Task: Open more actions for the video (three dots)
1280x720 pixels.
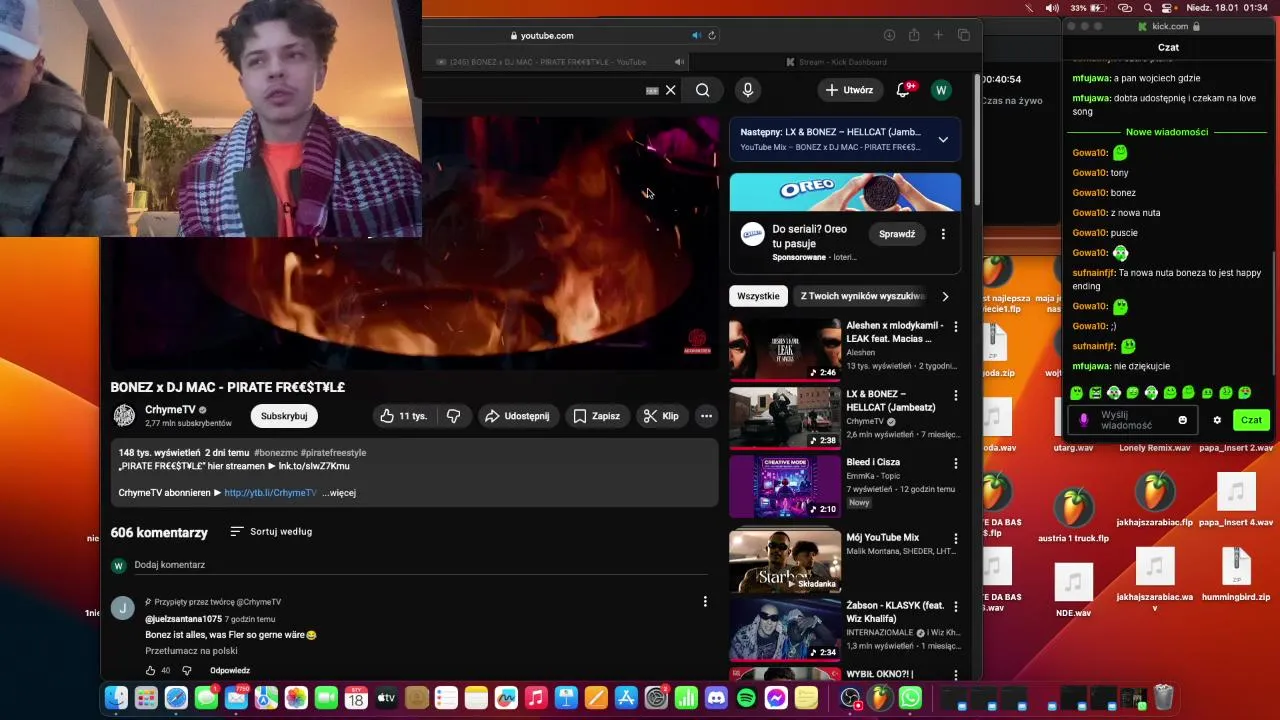Action: coord(706,416)
